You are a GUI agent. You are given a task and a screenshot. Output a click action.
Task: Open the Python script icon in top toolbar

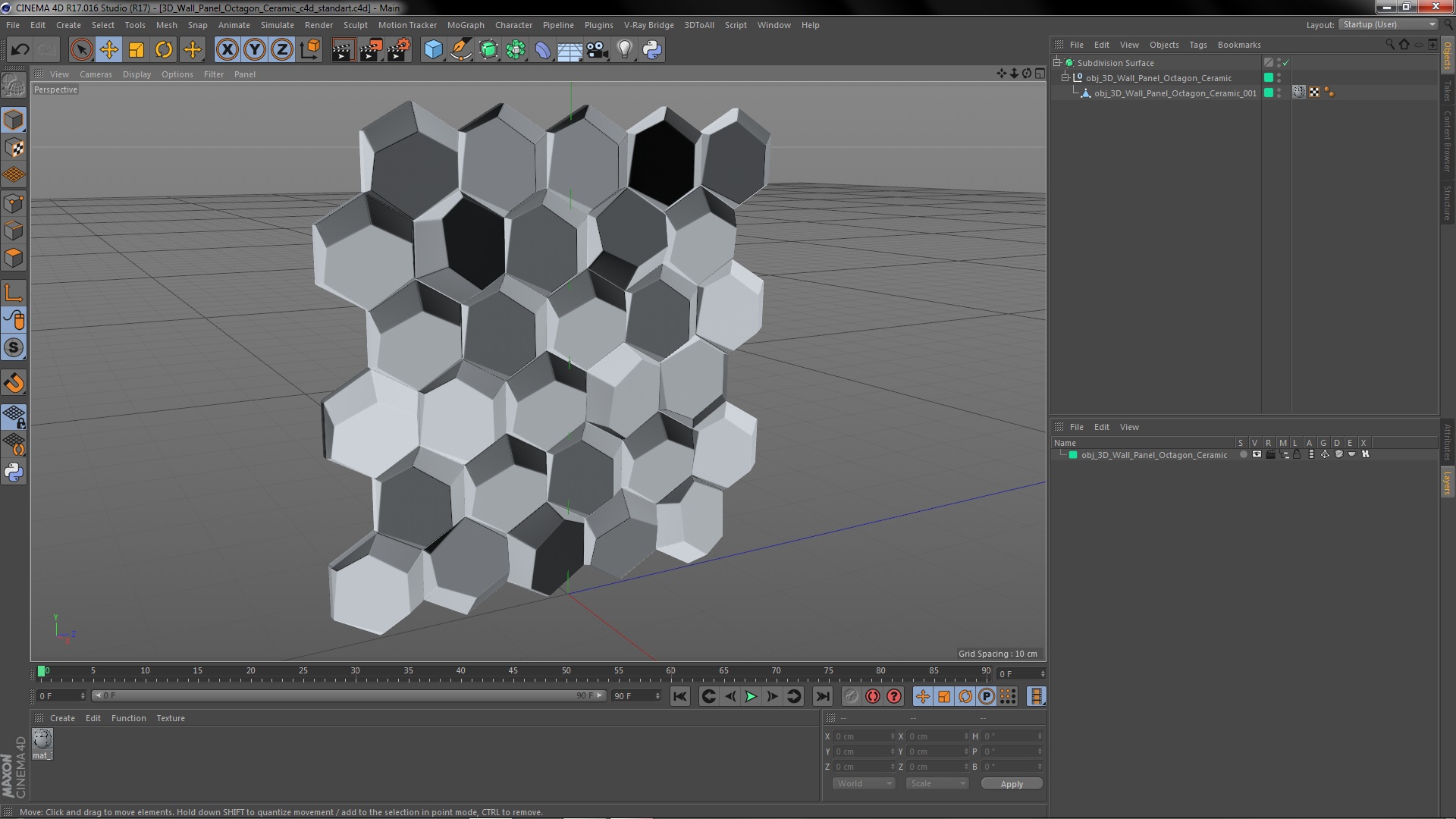click(652, 50)
